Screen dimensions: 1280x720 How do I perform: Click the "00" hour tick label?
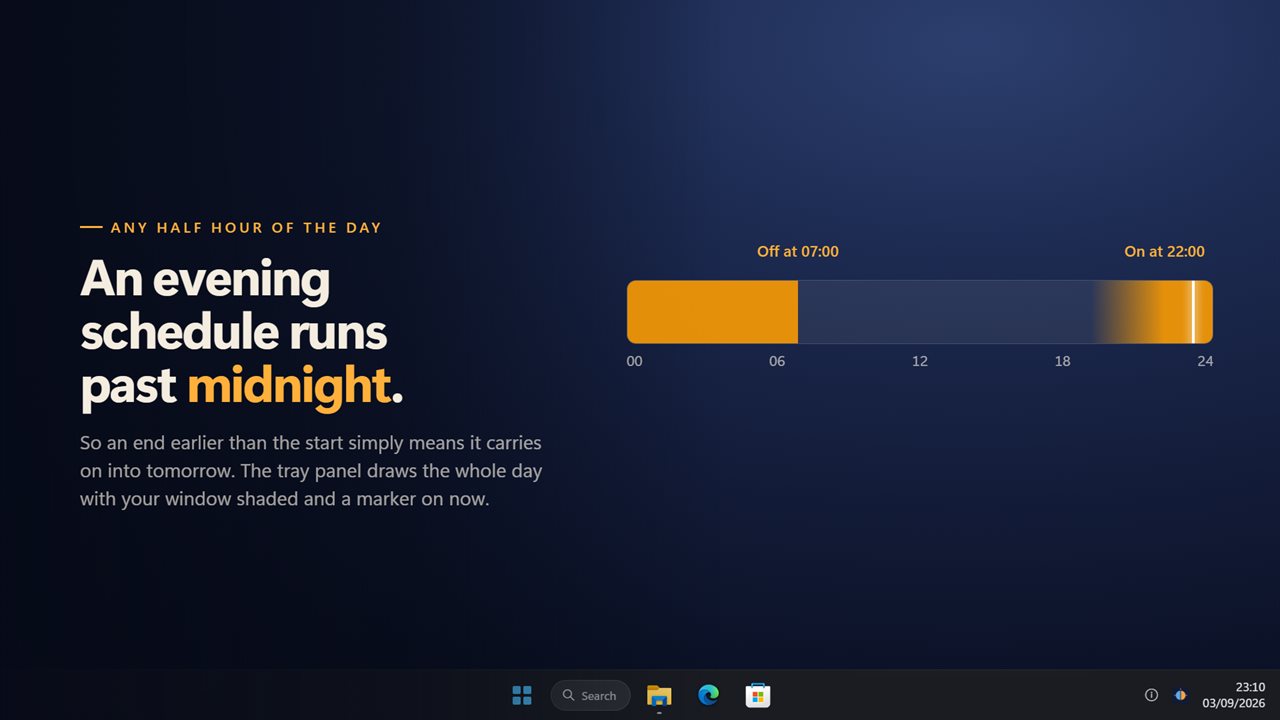click(635, 361)
